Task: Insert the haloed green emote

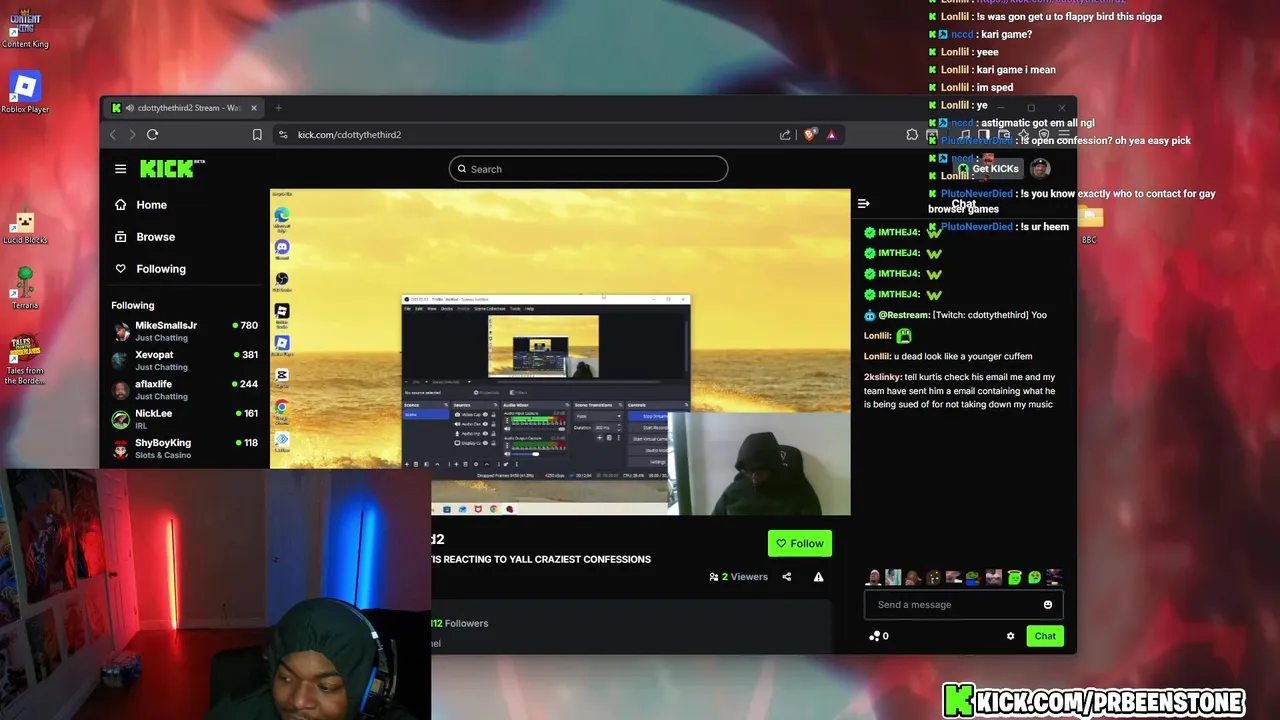Action: (x=1014, y=577)
